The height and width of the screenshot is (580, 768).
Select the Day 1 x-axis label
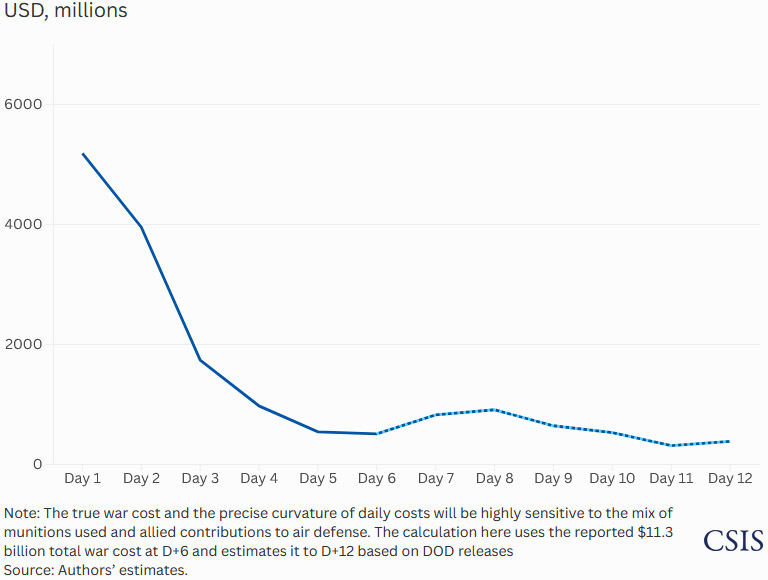pyautogui.click(x=83, y=479)
